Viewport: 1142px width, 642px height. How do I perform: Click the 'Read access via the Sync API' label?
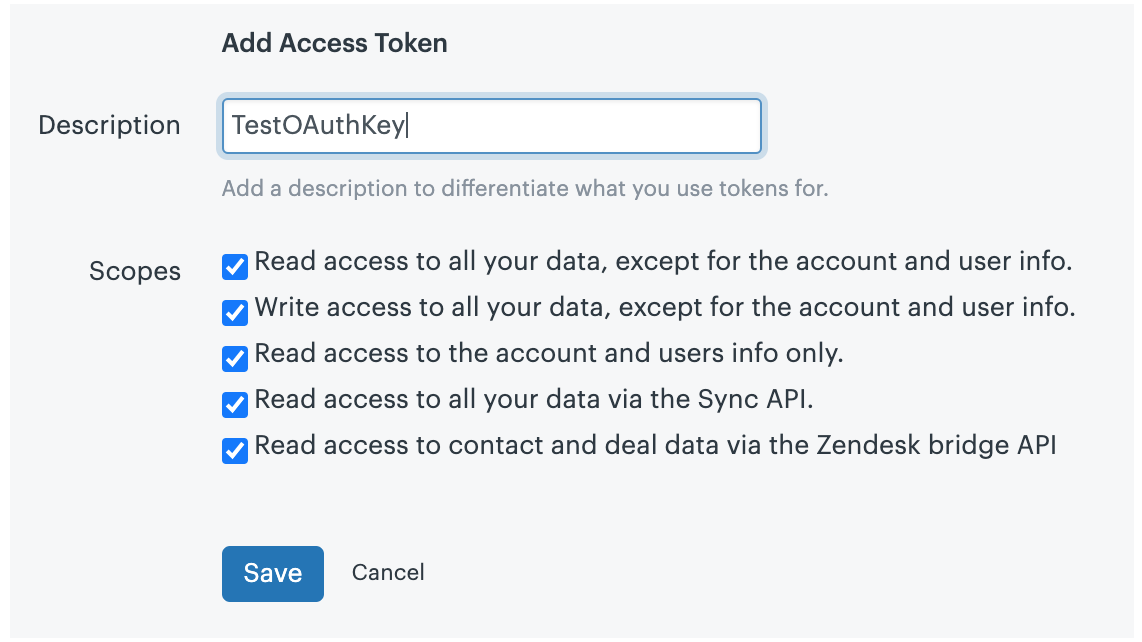tap(533, 399)
